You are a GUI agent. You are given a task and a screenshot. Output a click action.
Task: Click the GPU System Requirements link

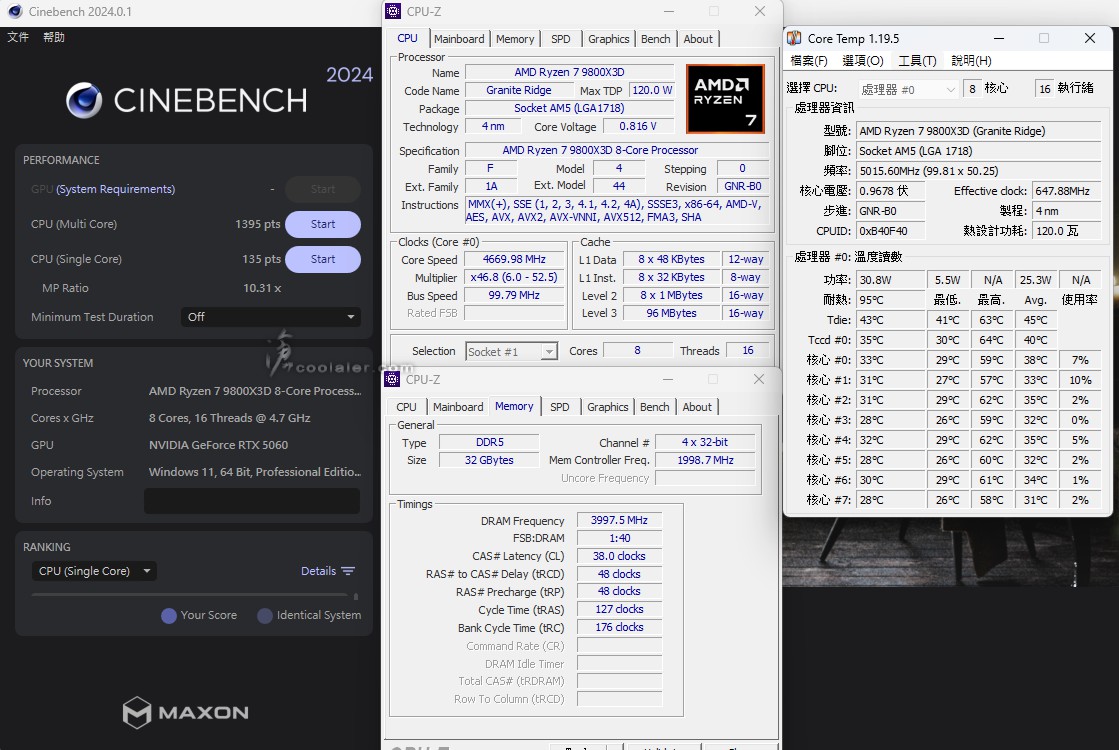pos(115,189)
